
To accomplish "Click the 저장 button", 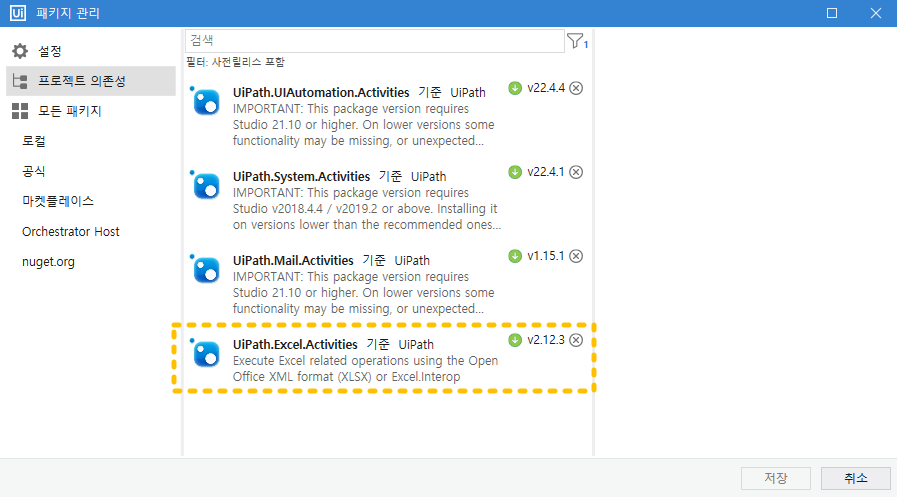I will tap(776, 478).
